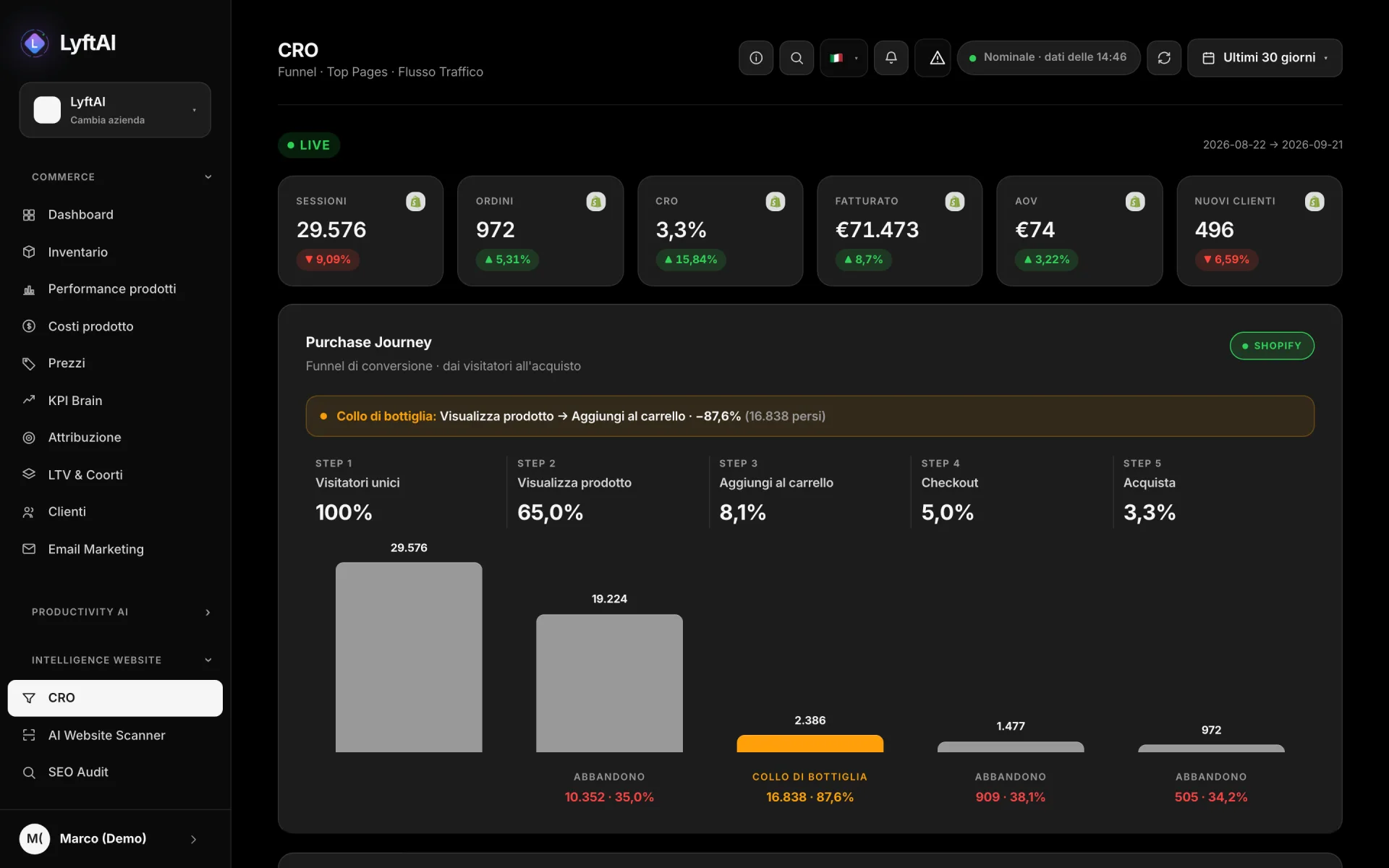
Task: Open SEO Audit page
Action: [115, 773]
